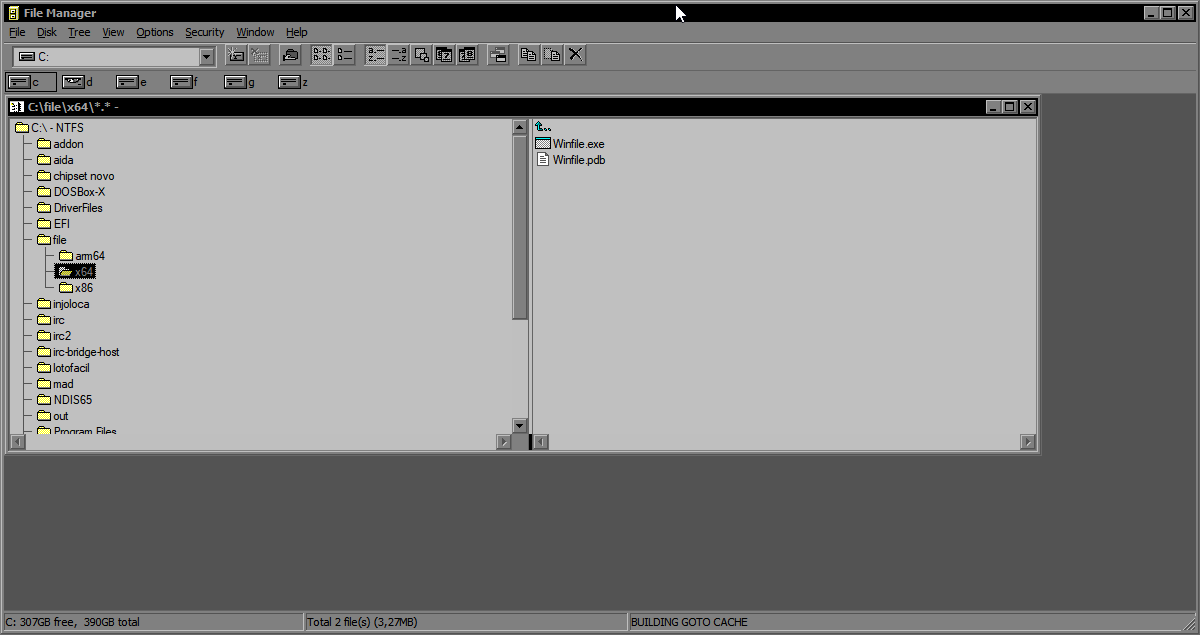The height and width of the screenshot is (635, 1200).
Task: Click the Share folder toolbar icon
Action: [x=290, y=56]
